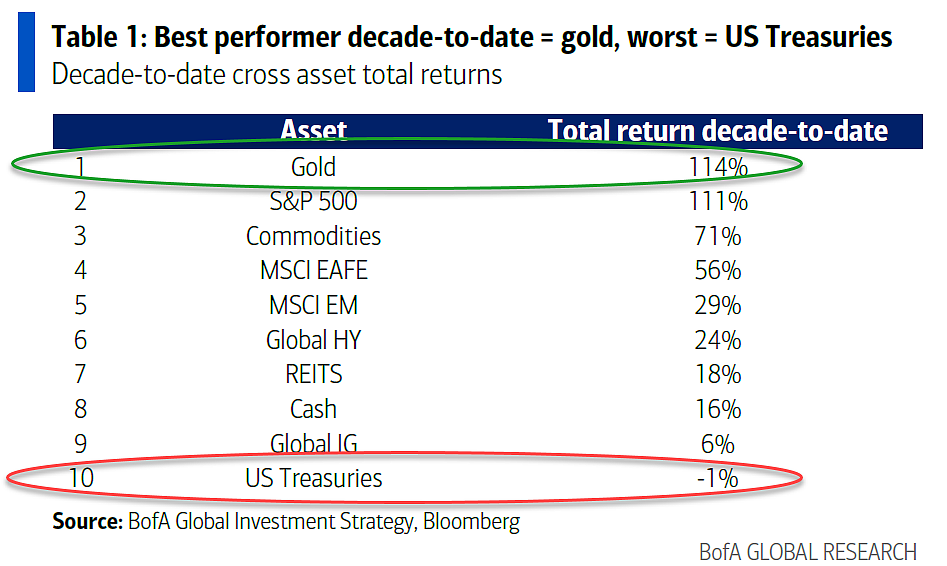Click the Asset column header
This screenshot has width=947, height=566.
(313, 130)
